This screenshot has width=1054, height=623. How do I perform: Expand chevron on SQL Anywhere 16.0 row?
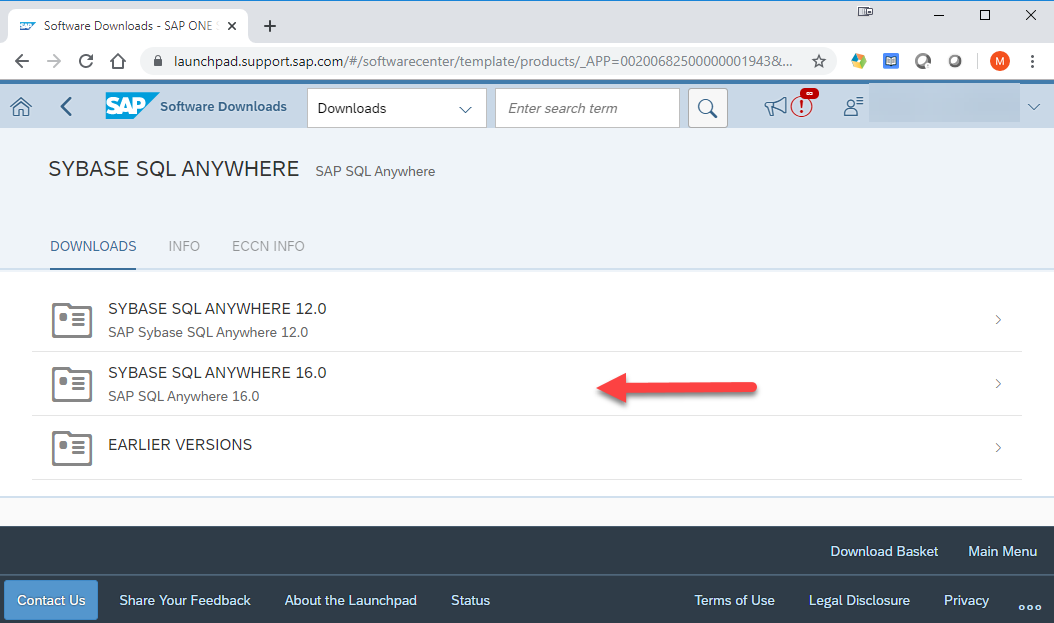point(998,384)
